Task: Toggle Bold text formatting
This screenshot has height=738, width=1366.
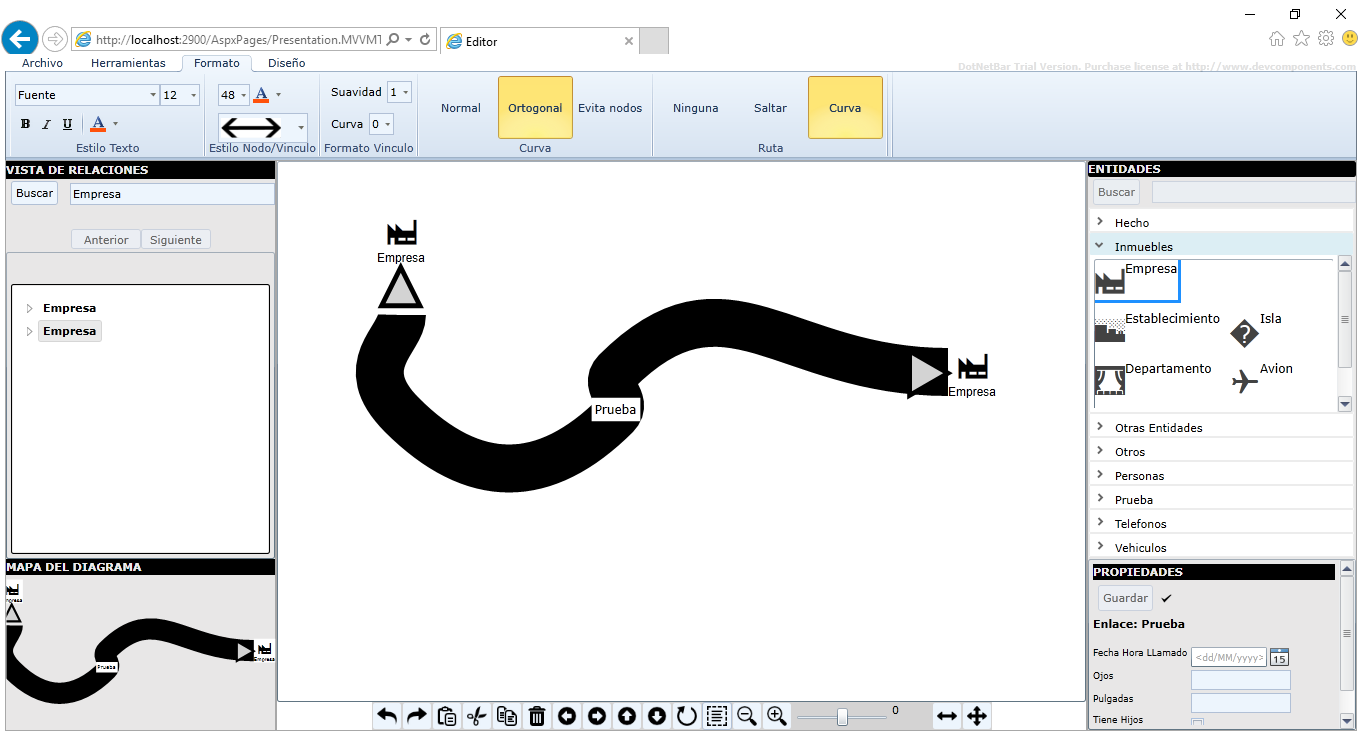Action: point(26,124)
